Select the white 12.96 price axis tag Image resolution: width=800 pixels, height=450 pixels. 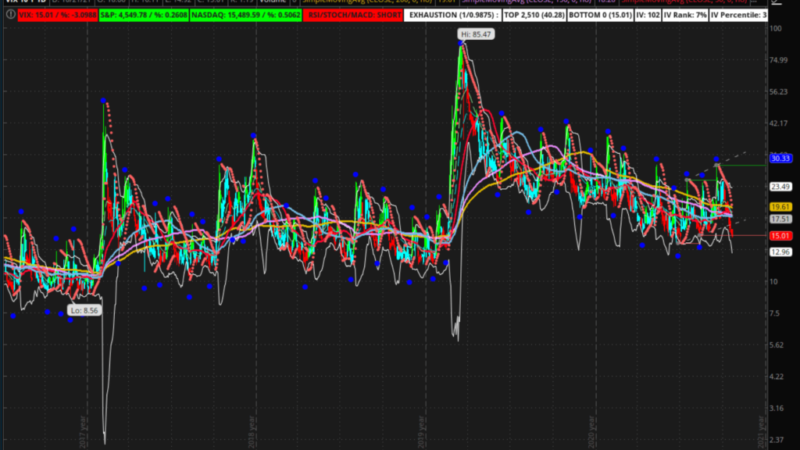[781, 252]
